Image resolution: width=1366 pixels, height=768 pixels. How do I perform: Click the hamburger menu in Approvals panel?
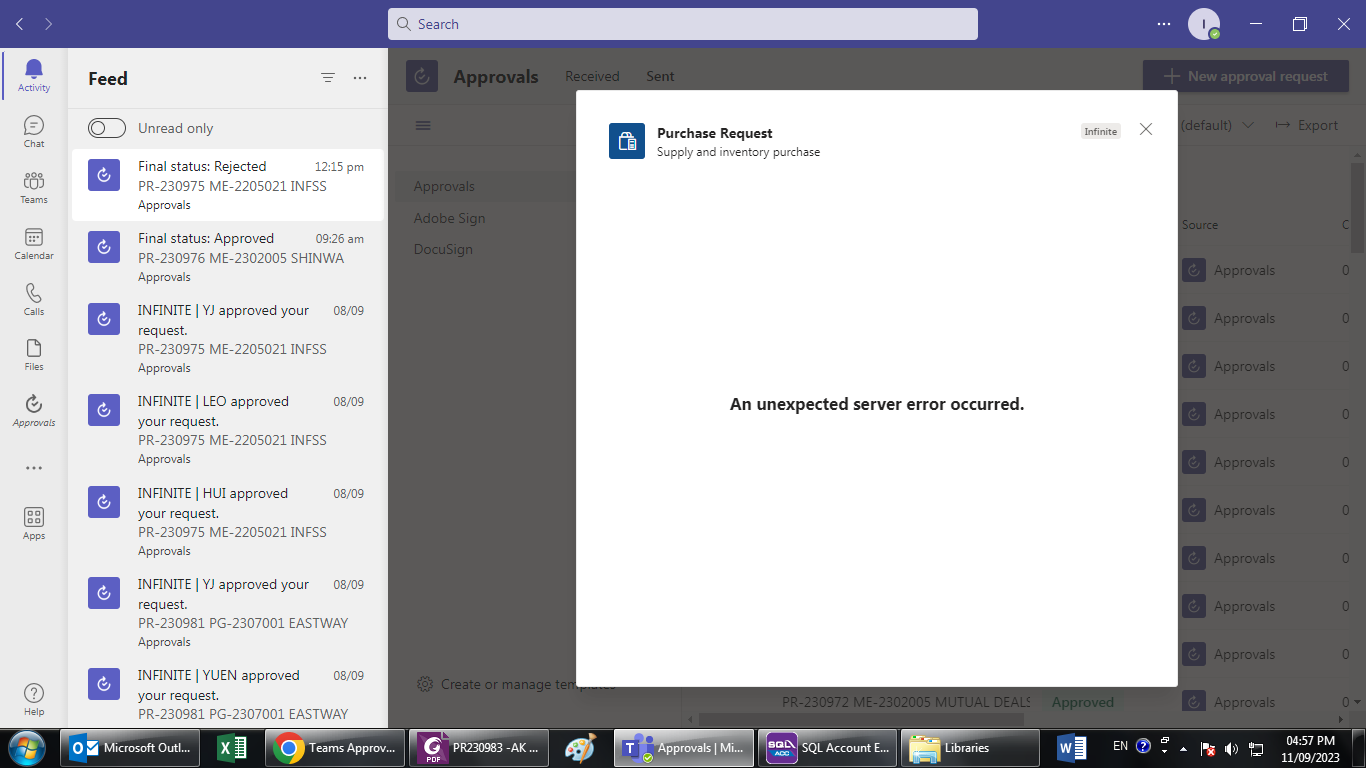coord(423,125)
